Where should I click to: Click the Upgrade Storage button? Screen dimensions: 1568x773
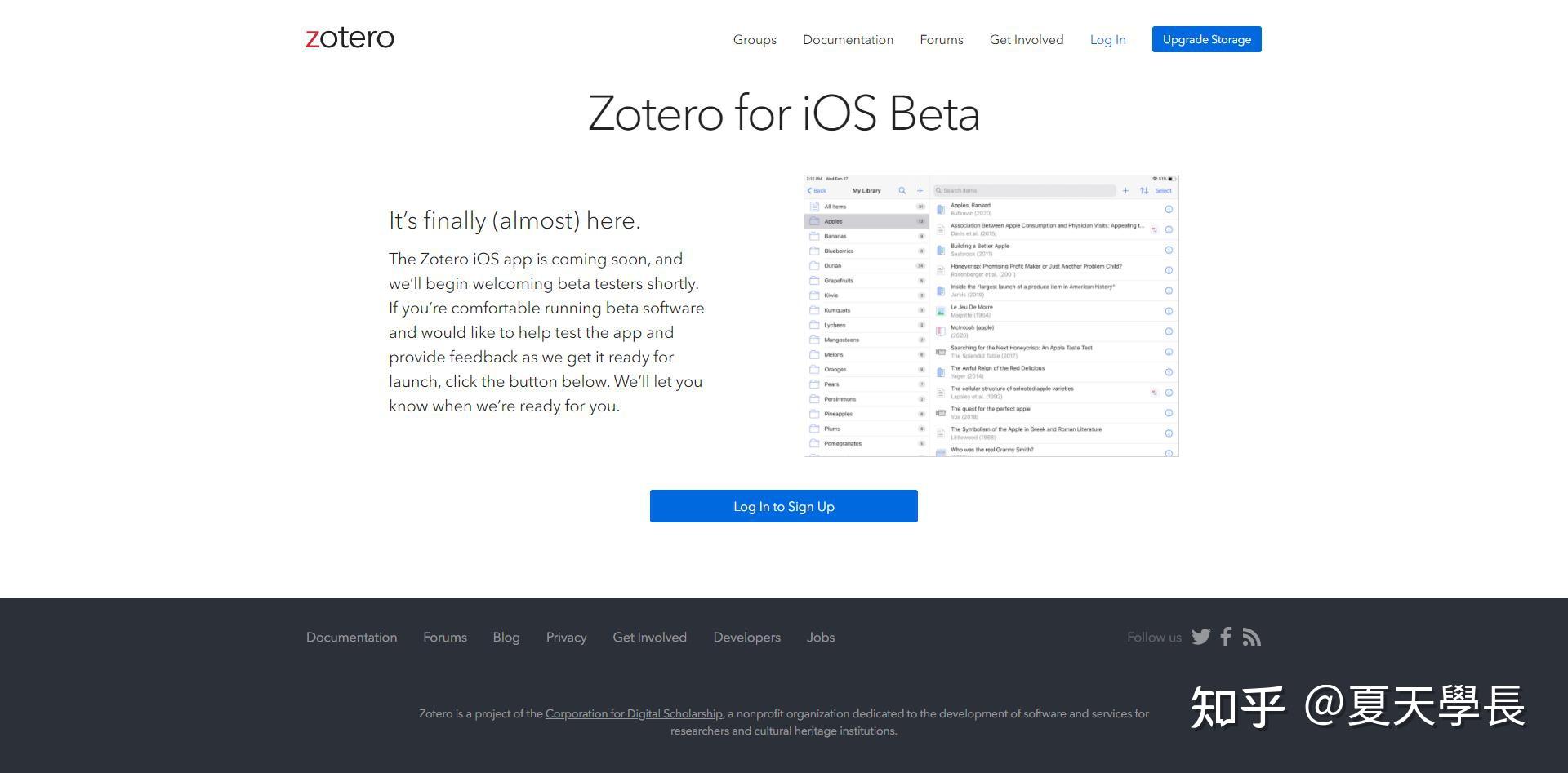tap(1206, 38)
